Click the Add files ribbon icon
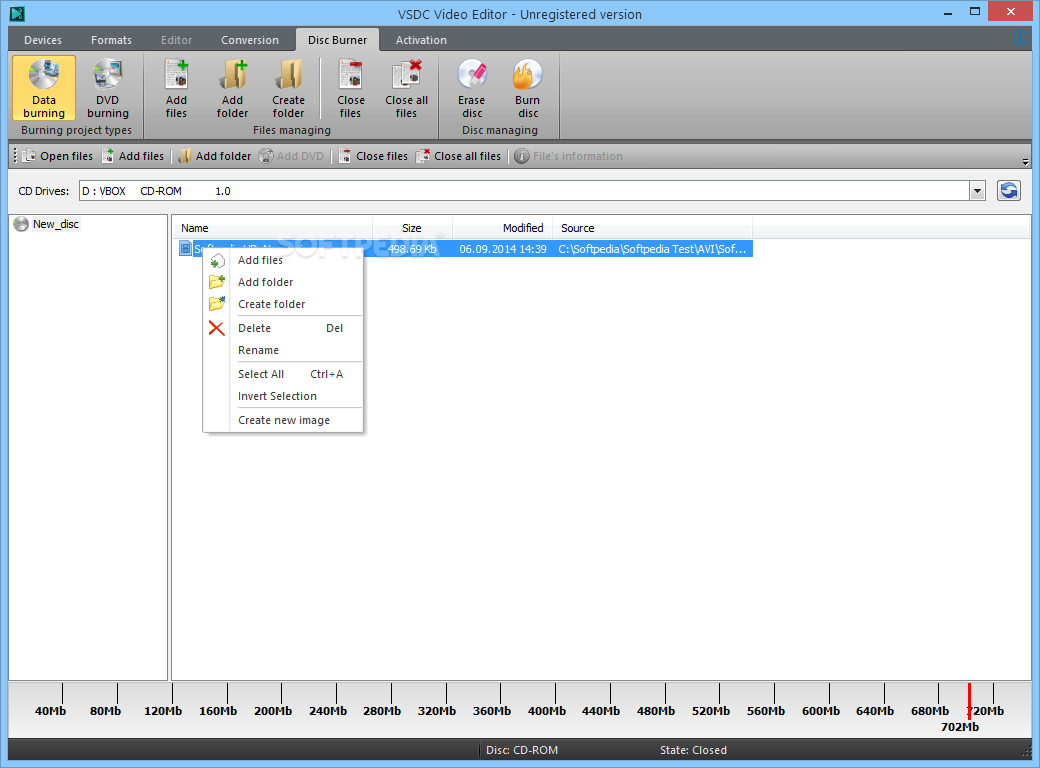The width and height of the screenshot is (1040, 768). point(176,88)
